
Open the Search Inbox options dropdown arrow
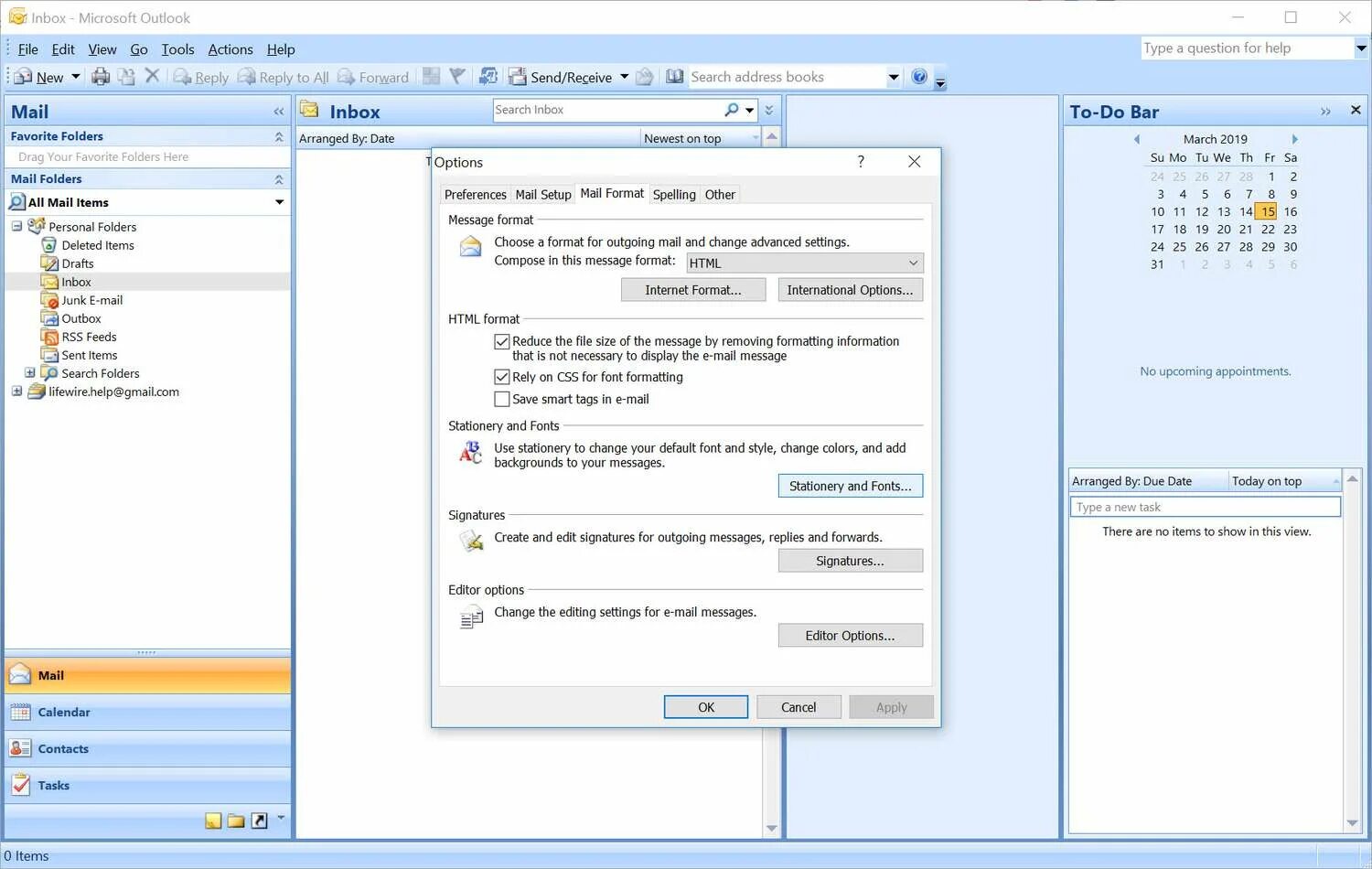[x=750, y=111]
